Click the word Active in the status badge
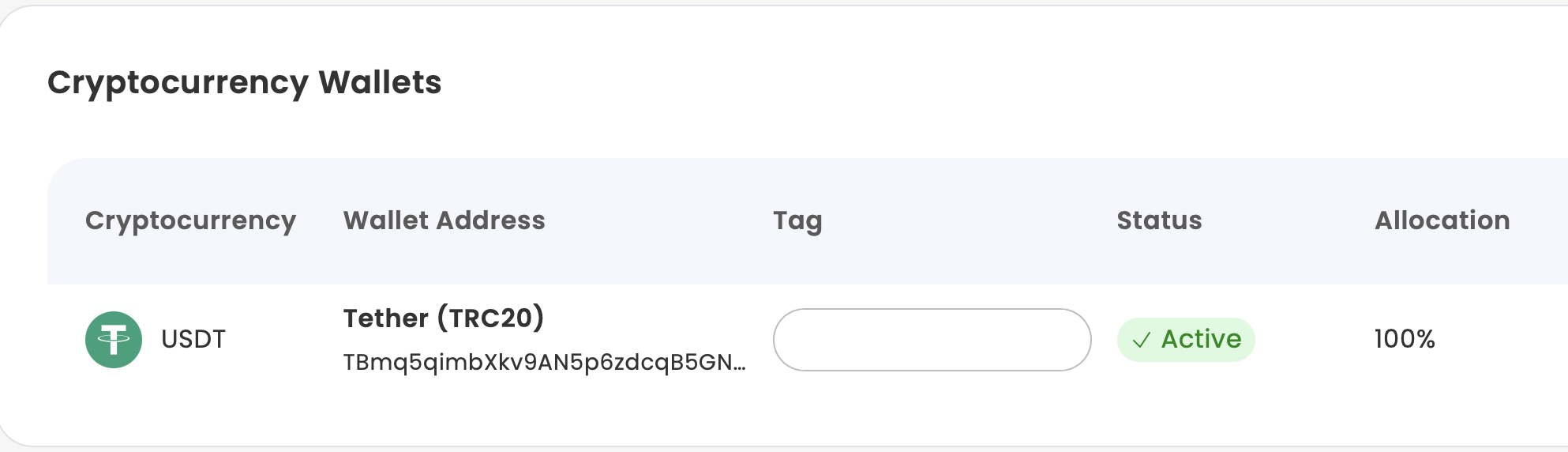This screenshot has height=452, width=1568. point(1201,339)
